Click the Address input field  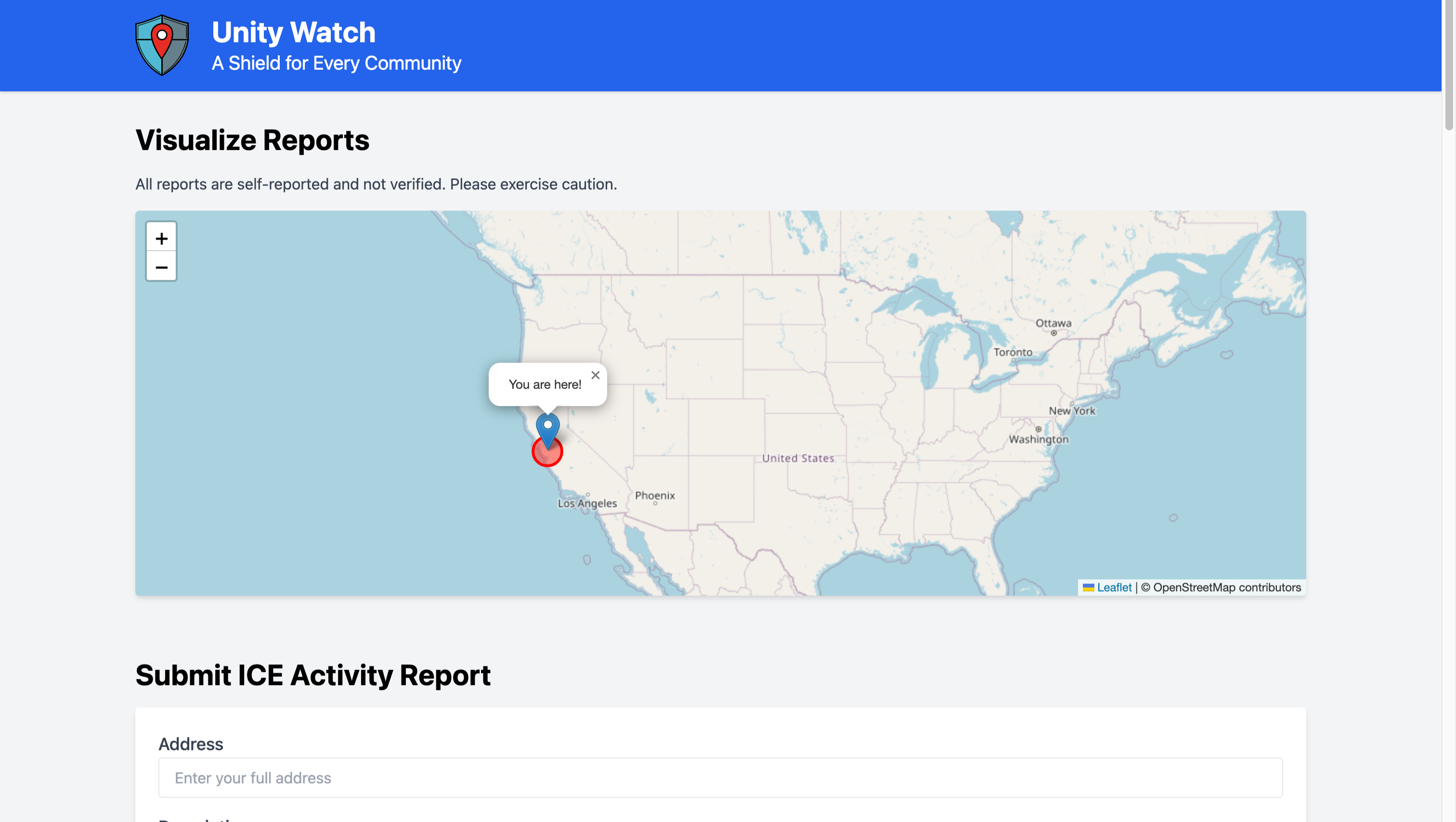point(720,777)
